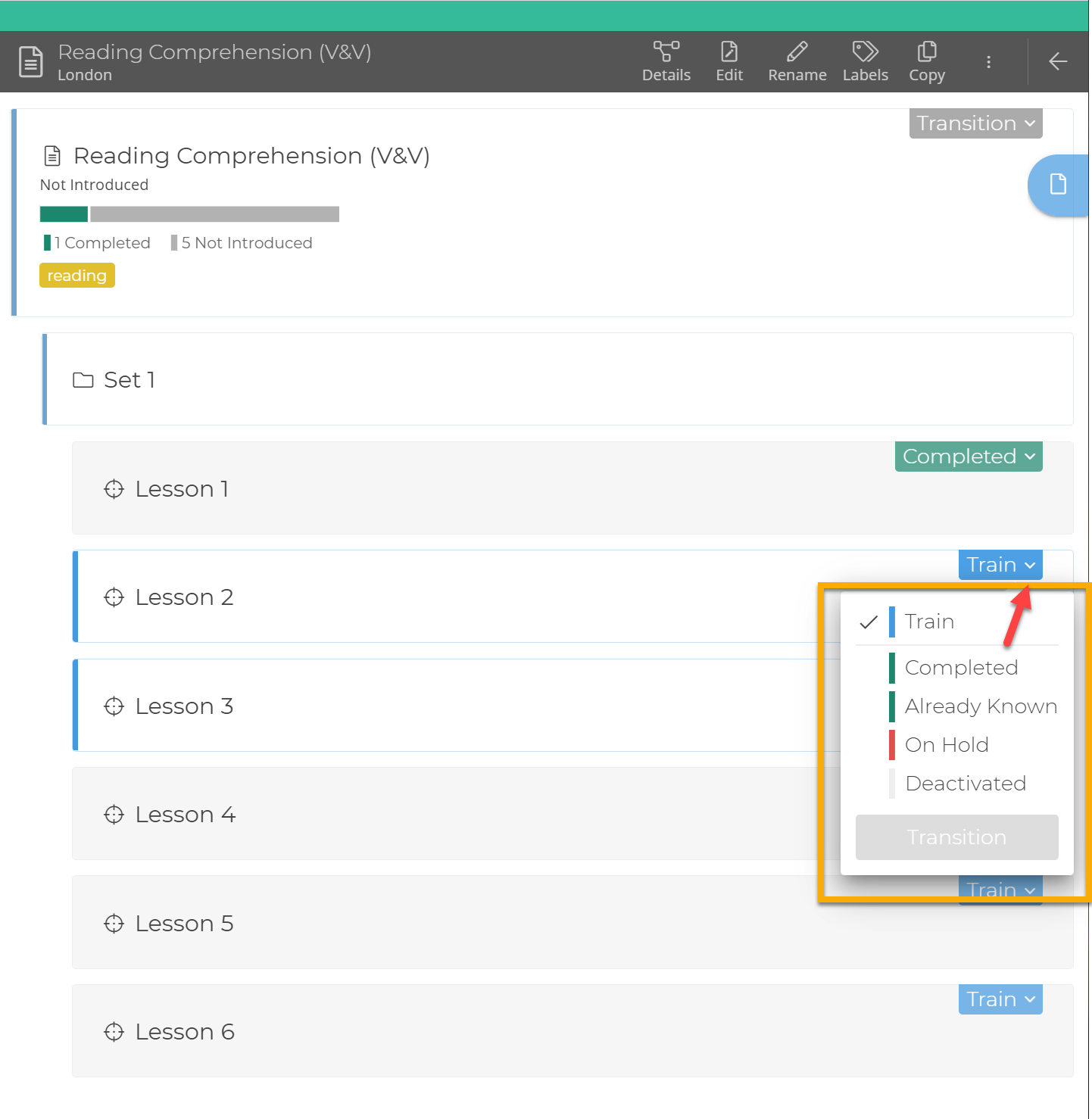This screenshot has width=1092, height=1119.
Task: Click the Details icon in the toolbar
Action: tap(666, 61)
